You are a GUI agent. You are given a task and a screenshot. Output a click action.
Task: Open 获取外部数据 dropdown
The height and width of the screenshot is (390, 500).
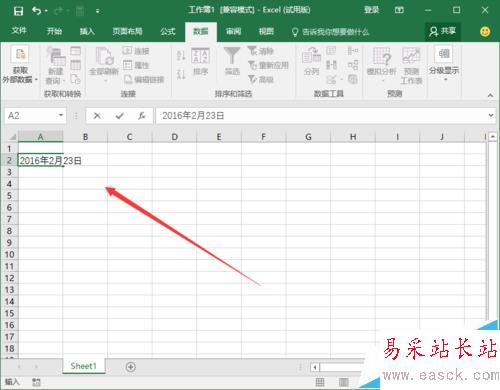click(x=20, y=65)
